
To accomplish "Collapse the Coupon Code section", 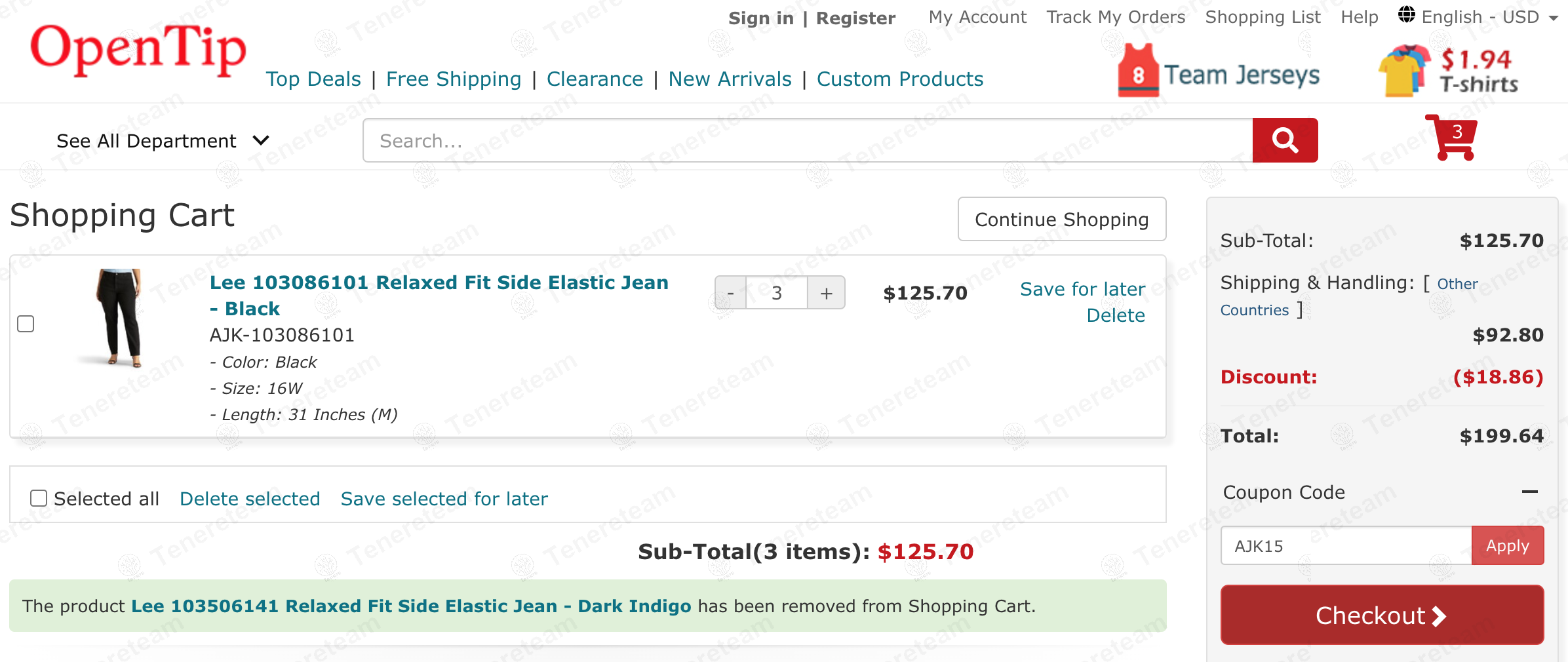I will click(x=1529, y=492).
